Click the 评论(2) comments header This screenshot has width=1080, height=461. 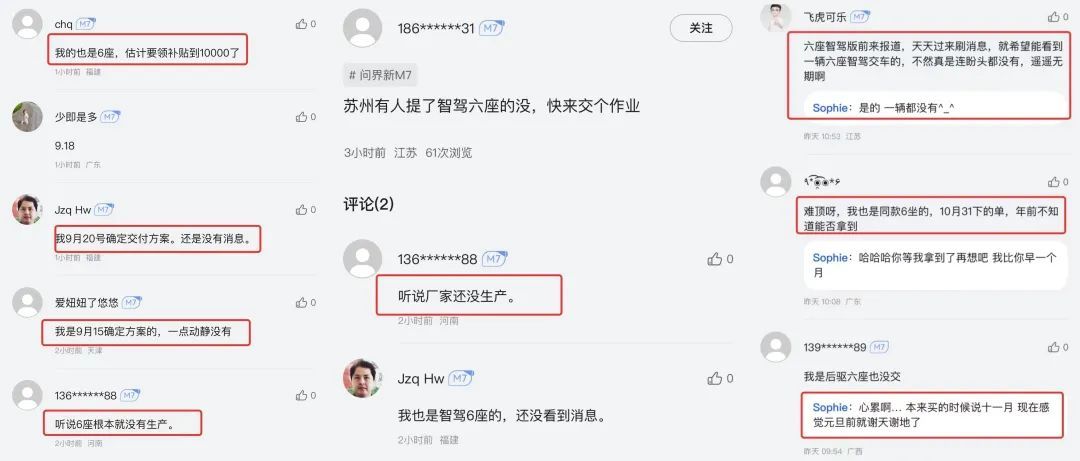pos(368,205)
